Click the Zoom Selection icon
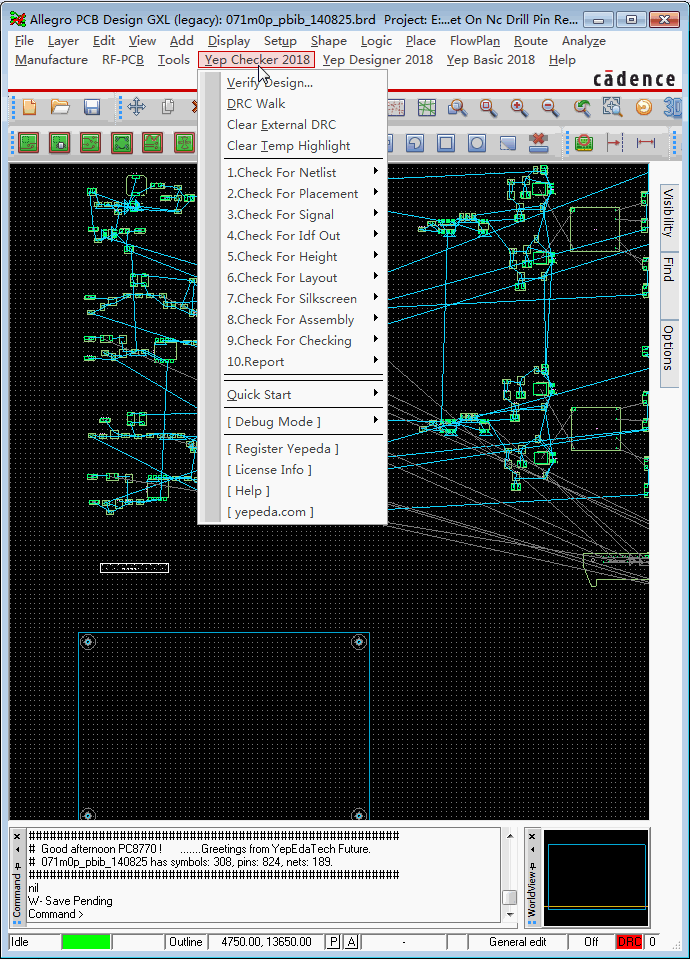Viewport: 690px width, 960px height. 612,108
